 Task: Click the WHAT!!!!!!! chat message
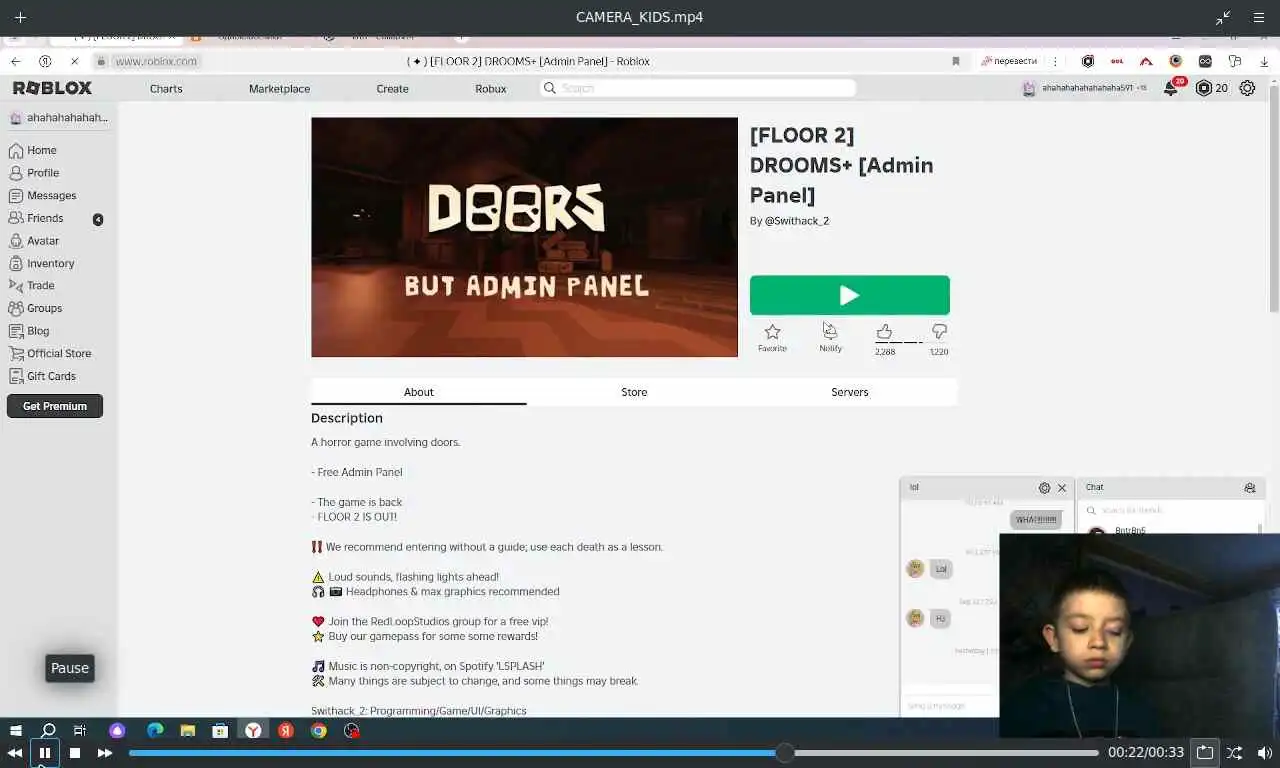(x=1036, y=520)
